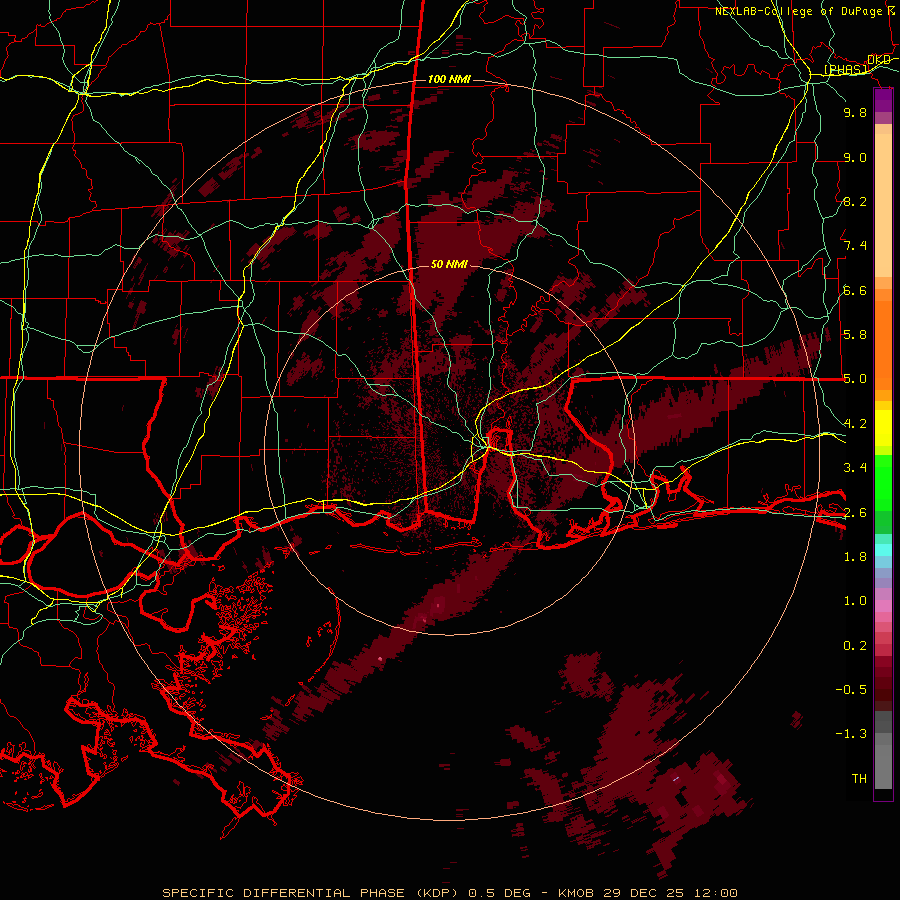Click the 5.0 value on the color scale
This screenshot has width=900, height=900.
coord(855,379)
